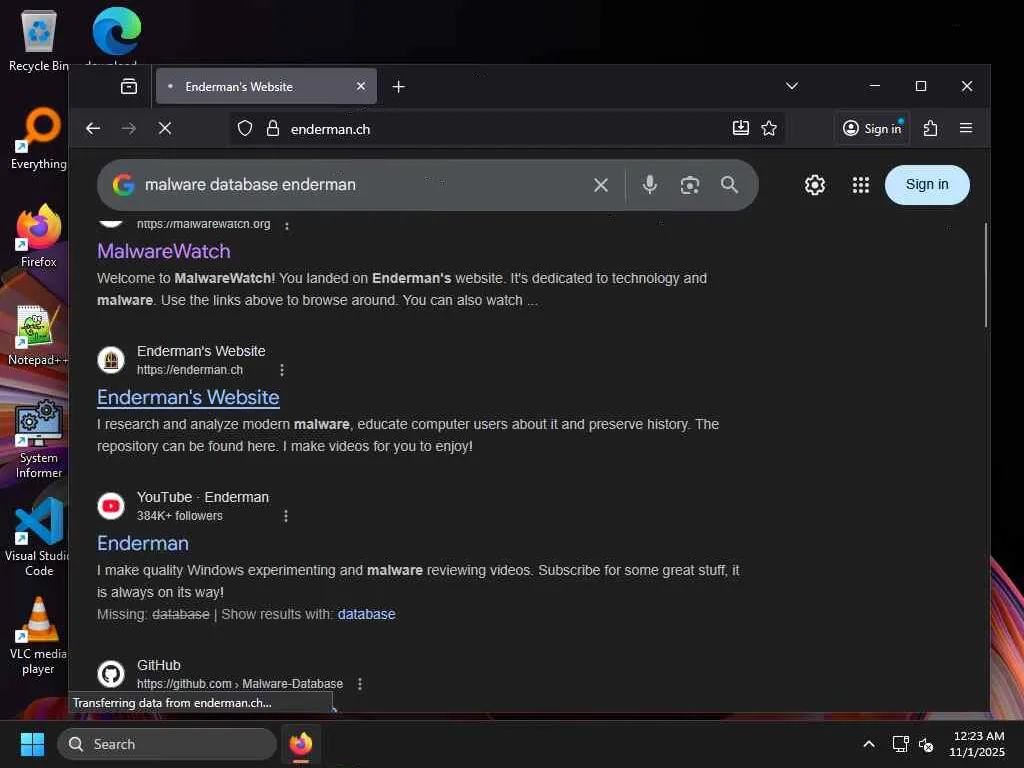Expand the list all tabs chevron
Screen dimensions: 1024x768
pyautogui.click(x=792, y=86)
